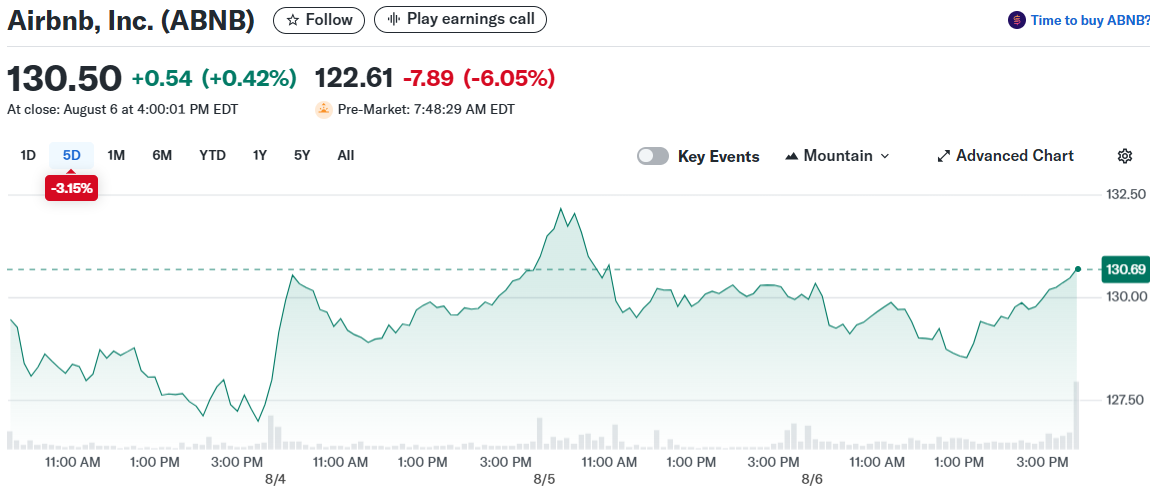The width and height of the screenshot is (1150, 488).
Task: Select the 5Y range tab
Action: point(302,156)
